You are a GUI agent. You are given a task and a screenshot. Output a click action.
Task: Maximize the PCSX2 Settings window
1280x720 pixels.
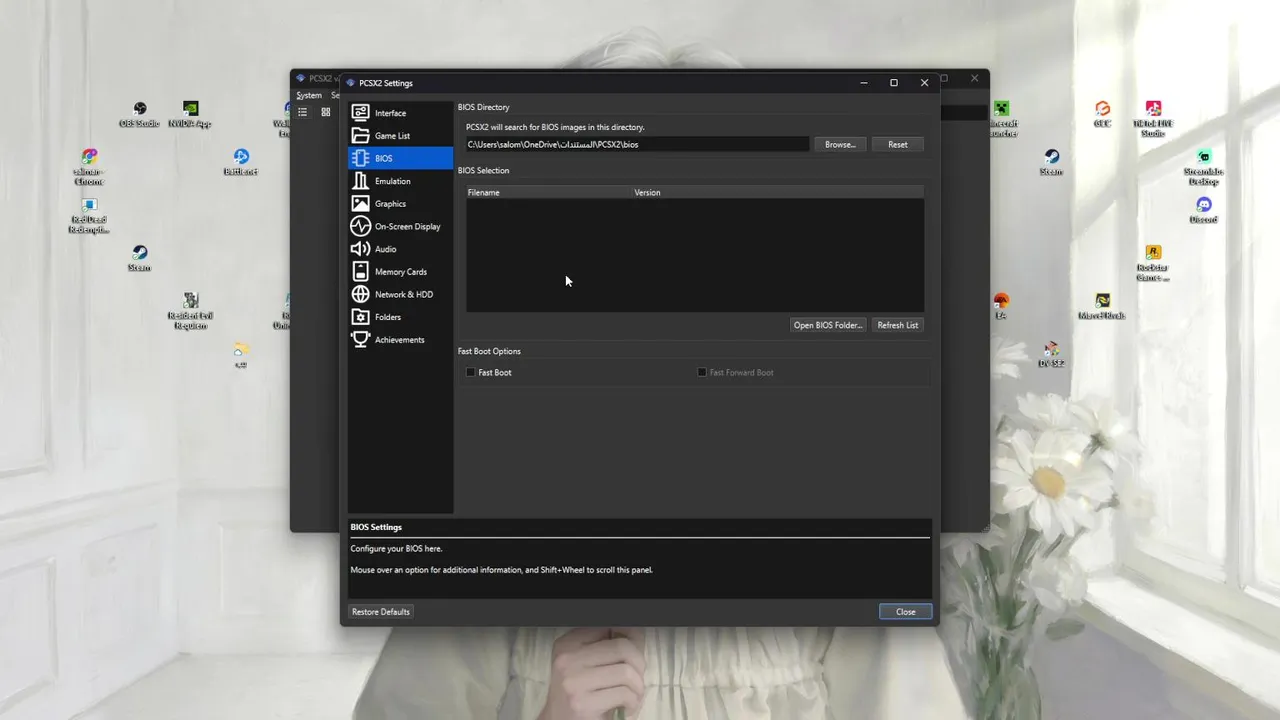click(894, 83)
